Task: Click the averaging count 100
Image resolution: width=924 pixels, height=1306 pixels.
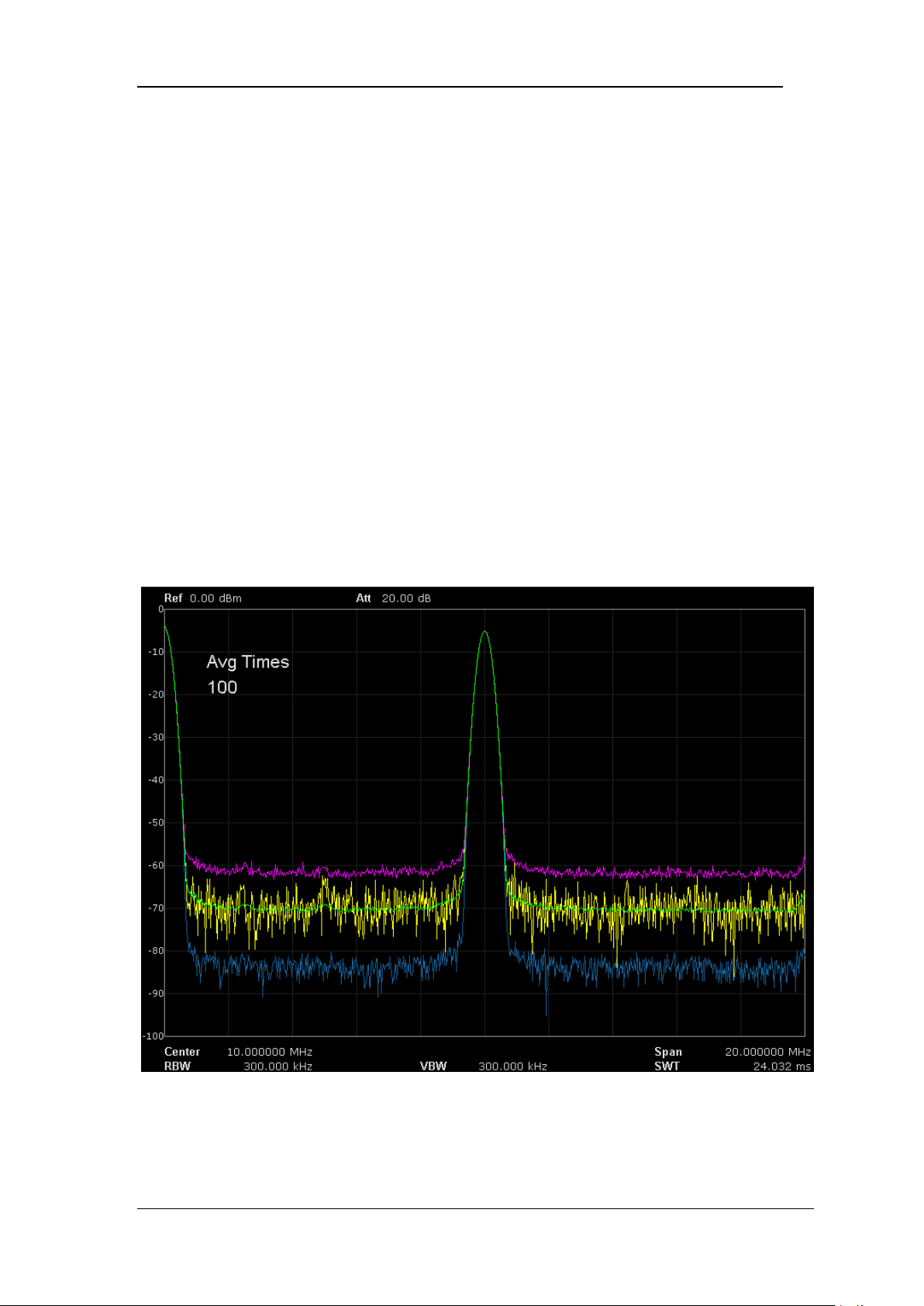Action: coord(222,687)
